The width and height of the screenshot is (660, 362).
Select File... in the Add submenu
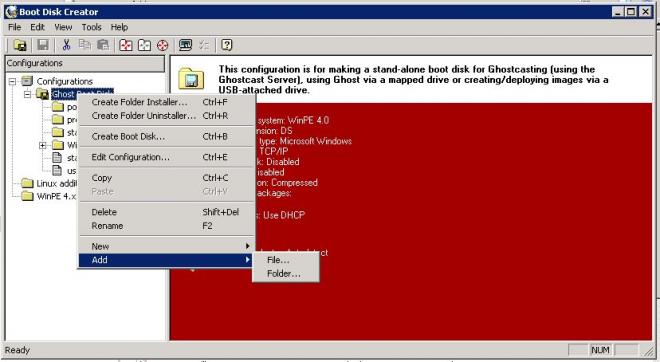(x=286, y=260)
